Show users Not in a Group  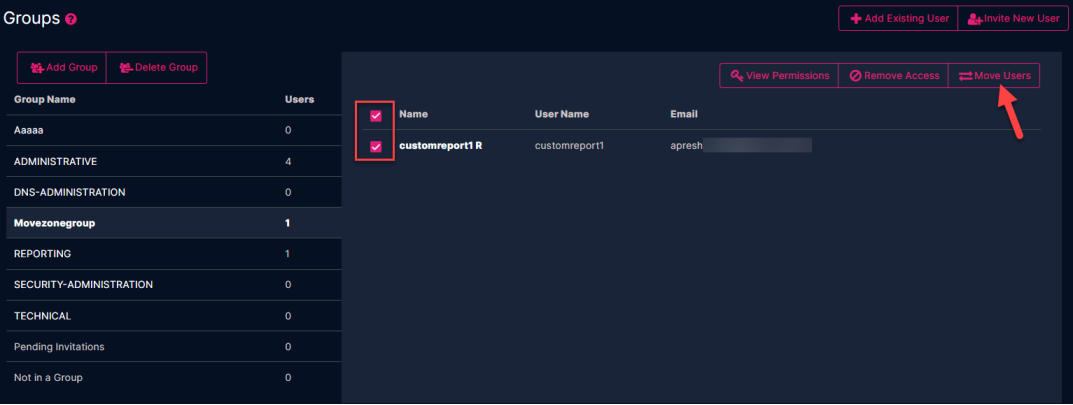48,378
